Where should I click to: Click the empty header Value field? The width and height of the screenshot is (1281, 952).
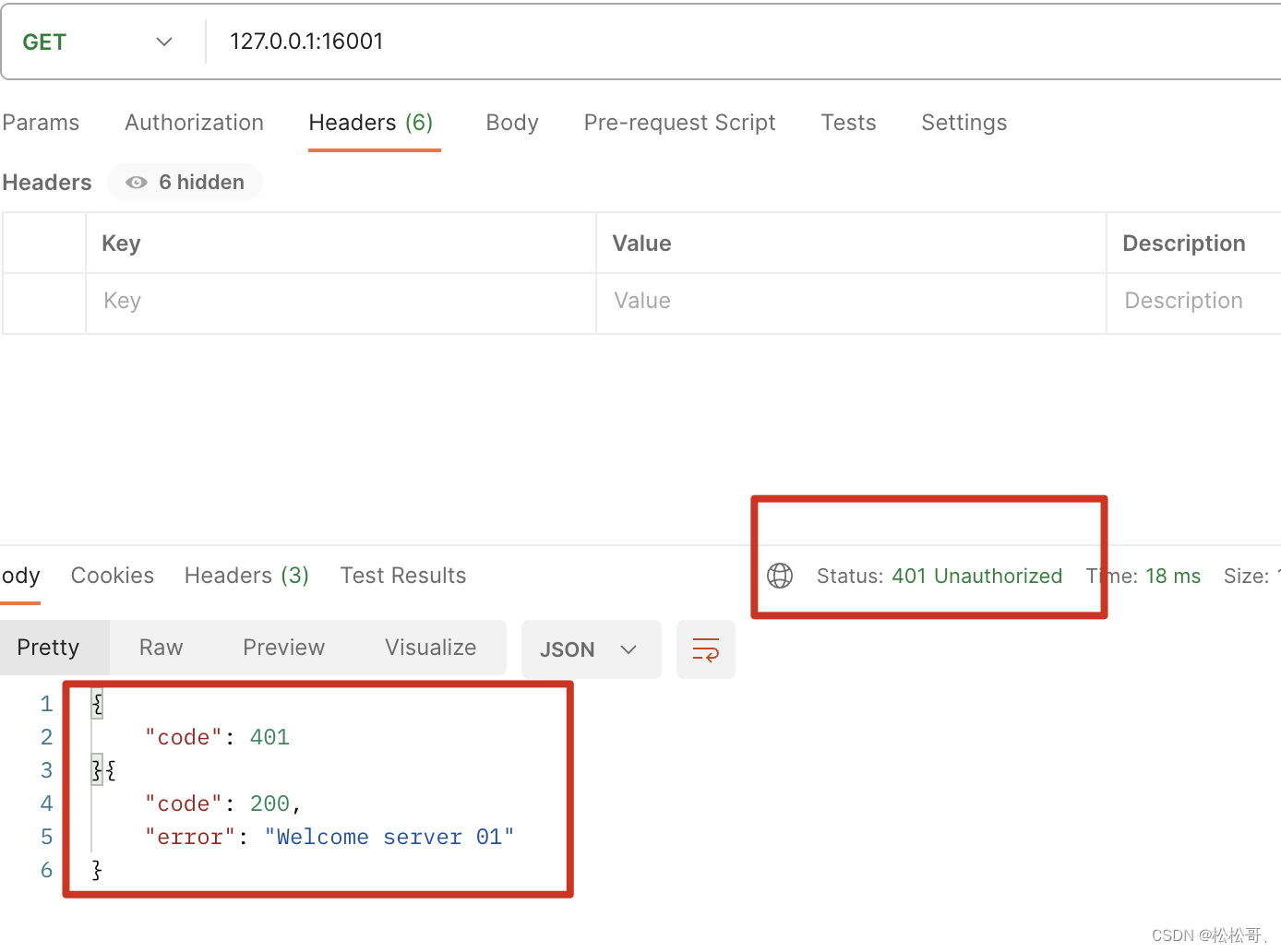click(851, 301)
